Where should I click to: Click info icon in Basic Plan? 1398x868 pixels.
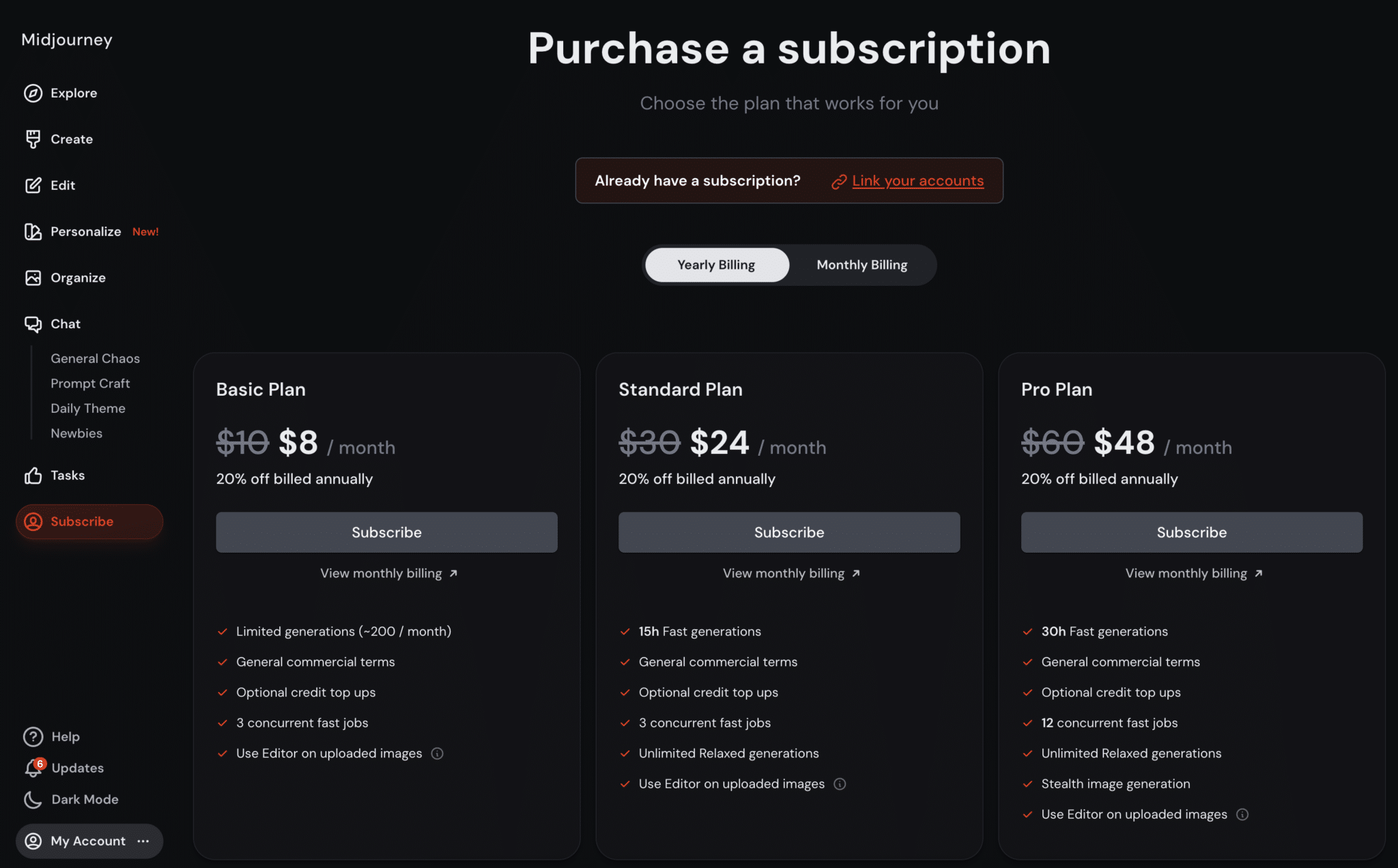[438, 753]
